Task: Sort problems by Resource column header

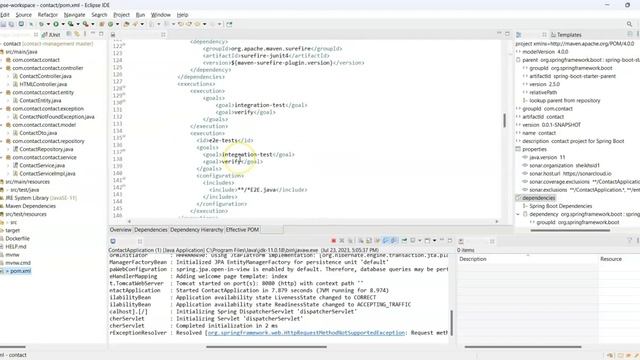Action: click(611, 259)
